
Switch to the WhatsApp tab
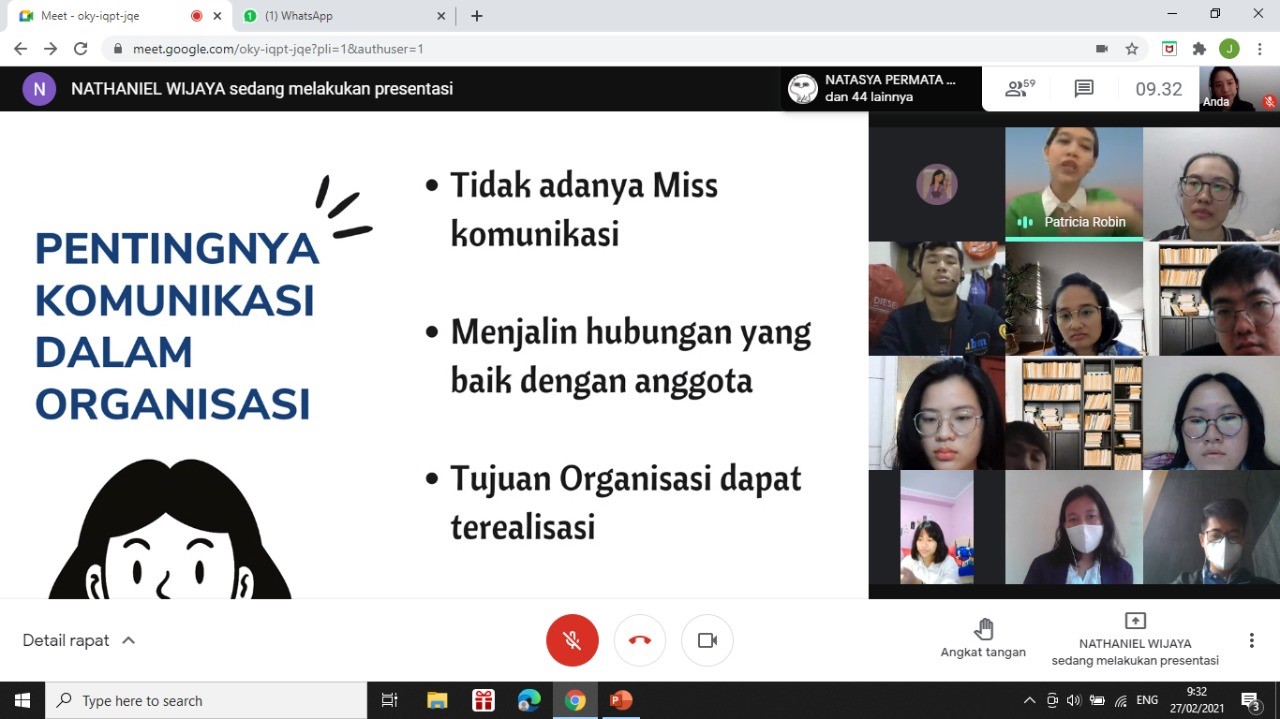342,16
